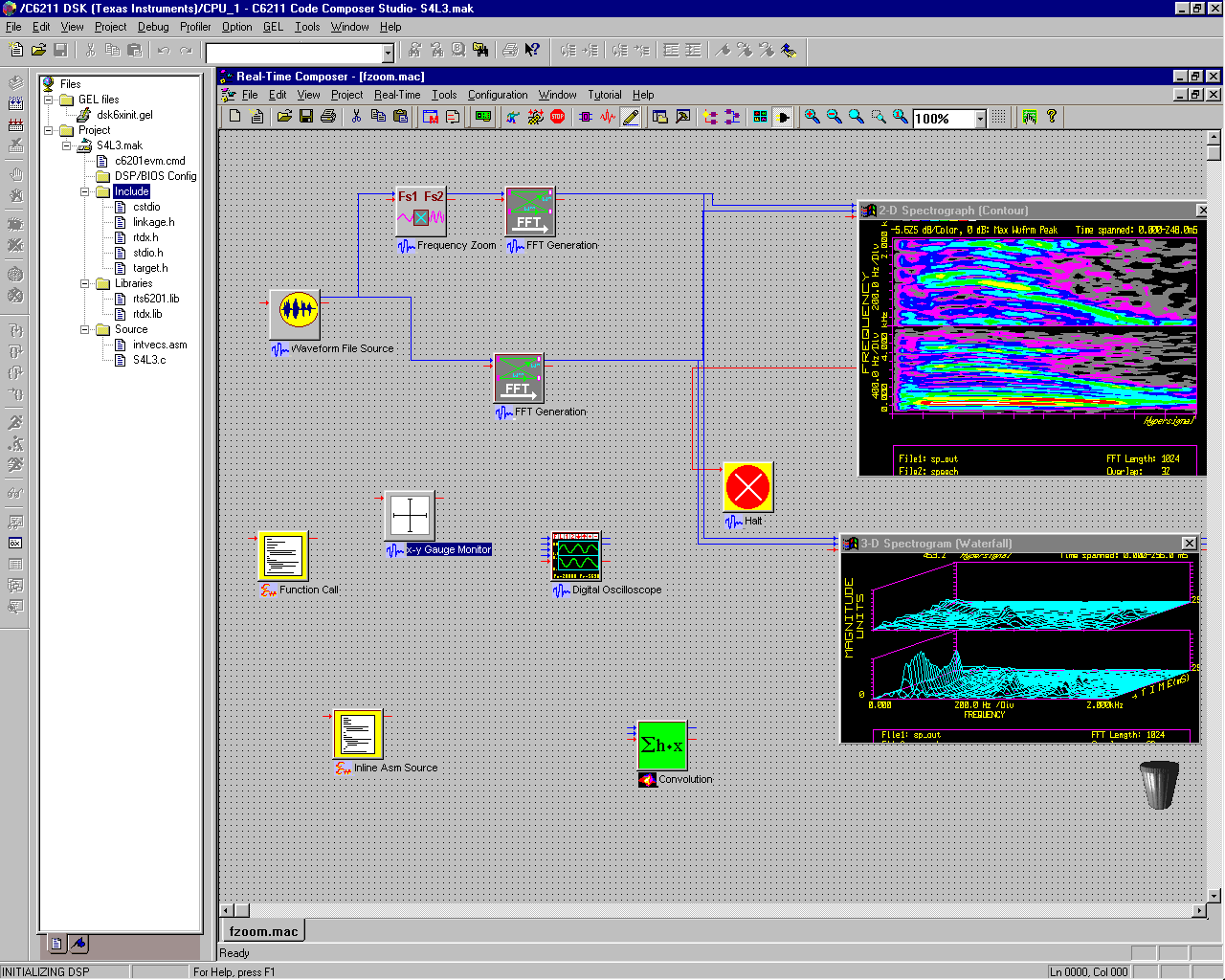Toggle the green board toolbar button
The image size is (1225, 980).
pos(483,117)
